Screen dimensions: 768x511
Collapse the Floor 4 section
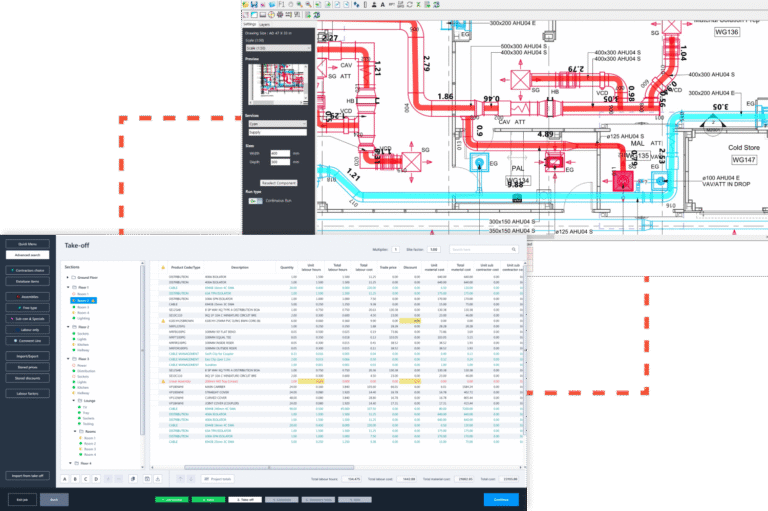pyautogui.click(x=70, y=463)
